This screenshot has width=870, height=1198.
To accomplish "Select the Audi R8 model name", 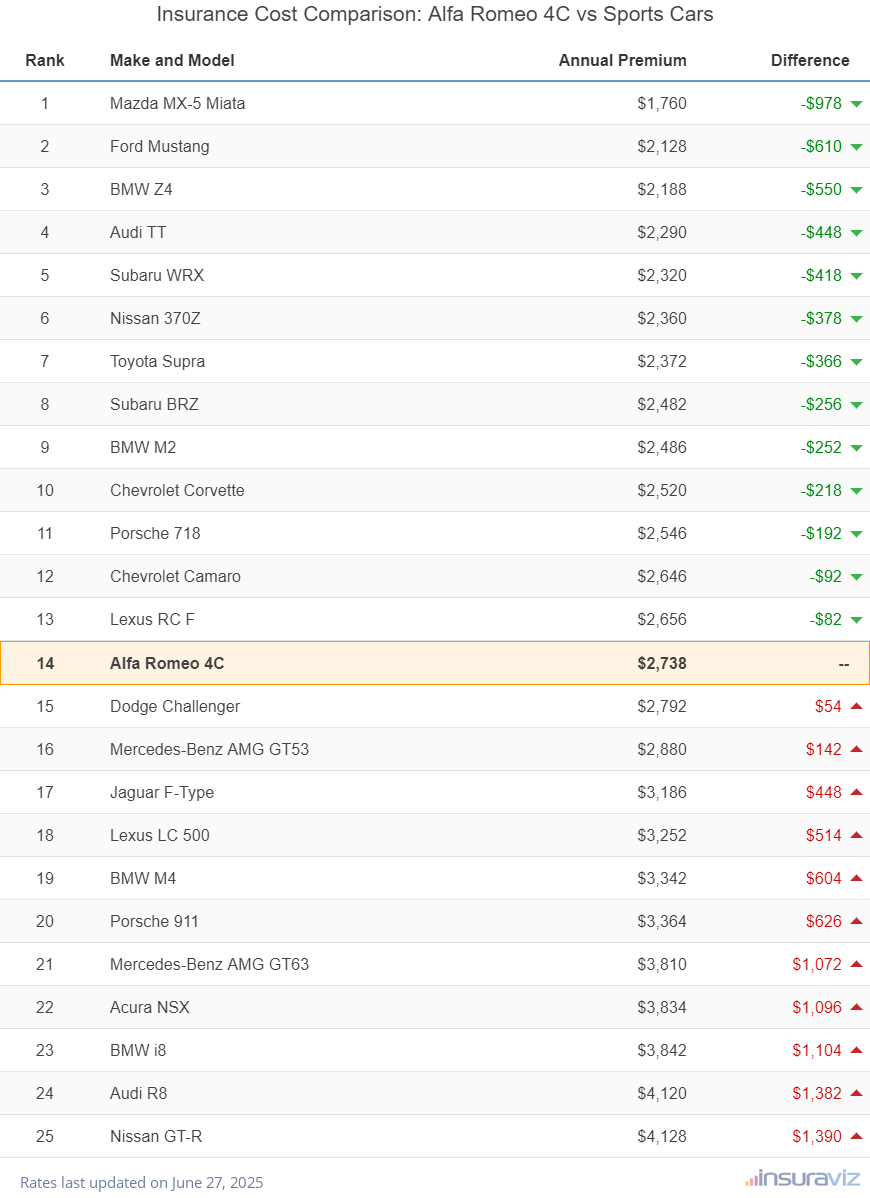I will point(138,1093).
